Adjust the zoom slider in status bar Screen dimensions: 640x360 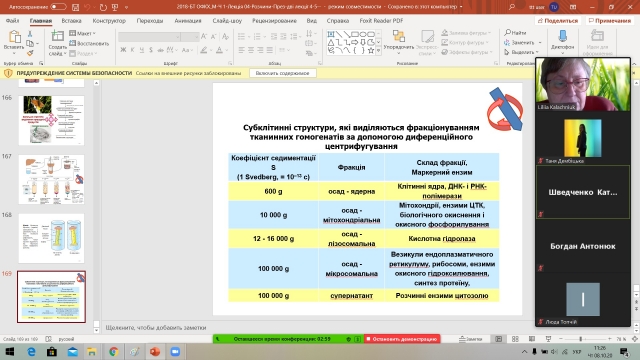click(x=580, y=339)
